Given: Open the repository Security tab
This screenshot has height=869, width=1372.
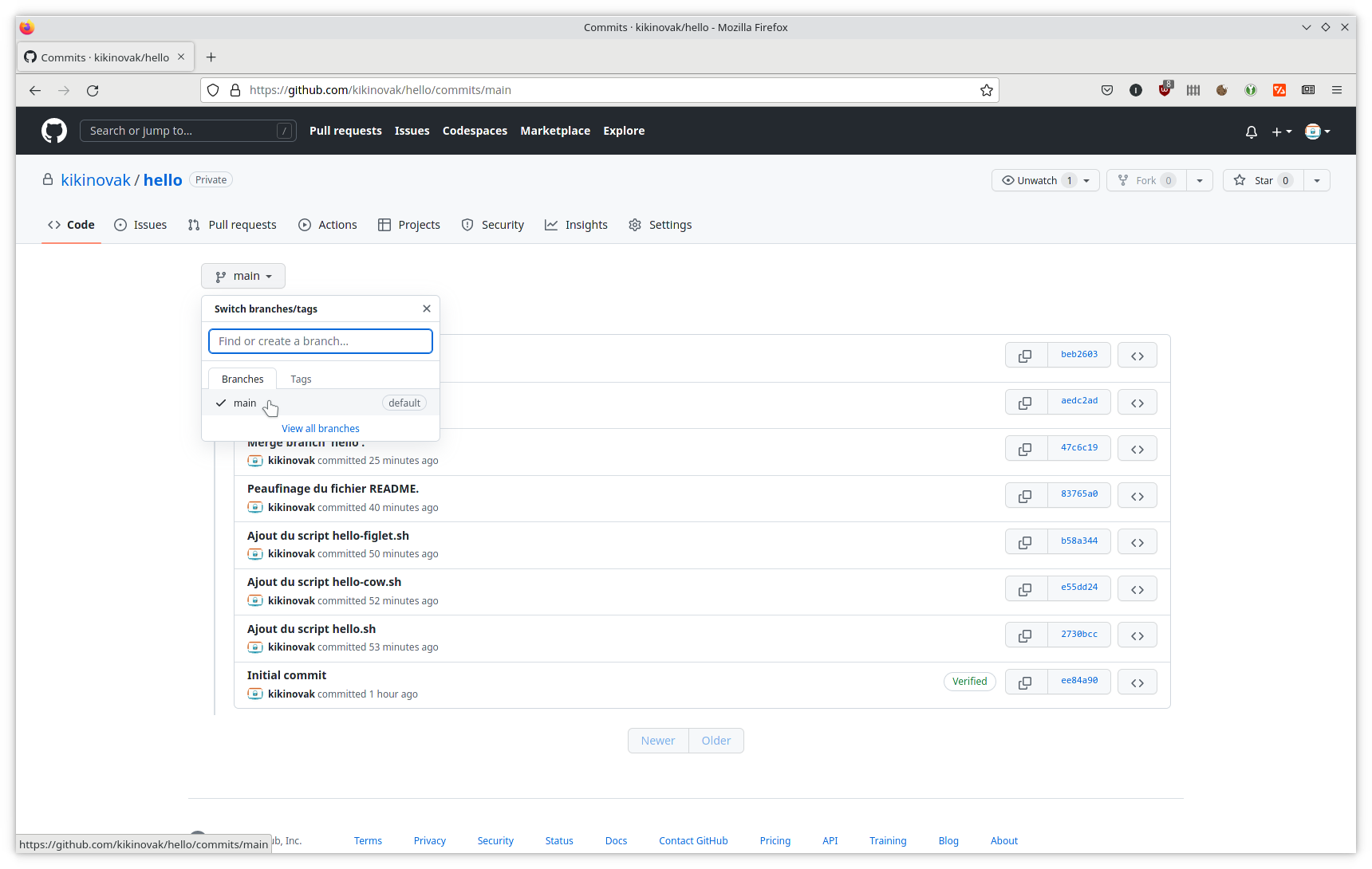Looking at the screenshot, I should pos(493,225).
